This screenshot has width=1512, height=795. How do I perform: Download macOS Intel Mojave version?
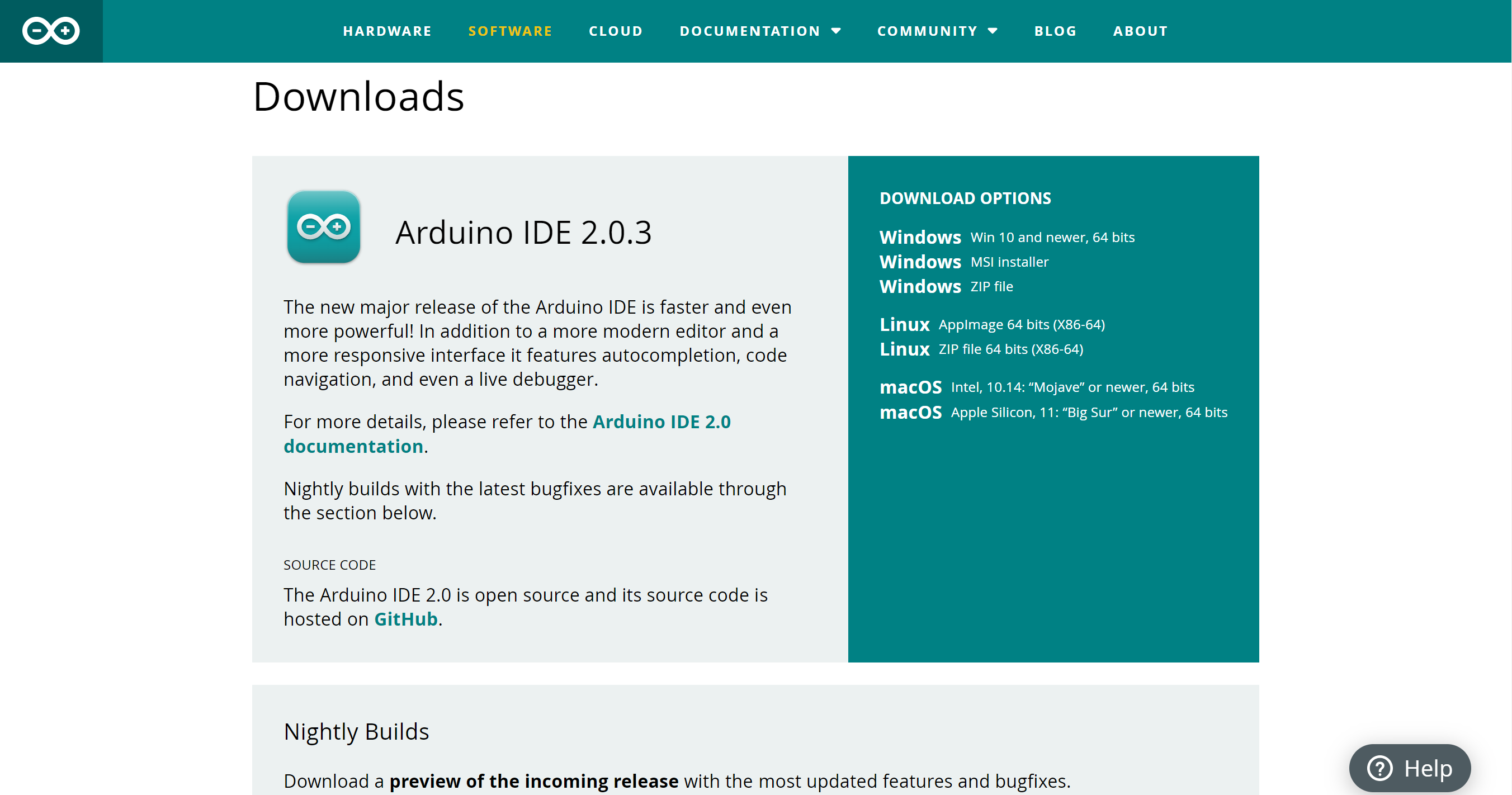tap(1037, 387)
